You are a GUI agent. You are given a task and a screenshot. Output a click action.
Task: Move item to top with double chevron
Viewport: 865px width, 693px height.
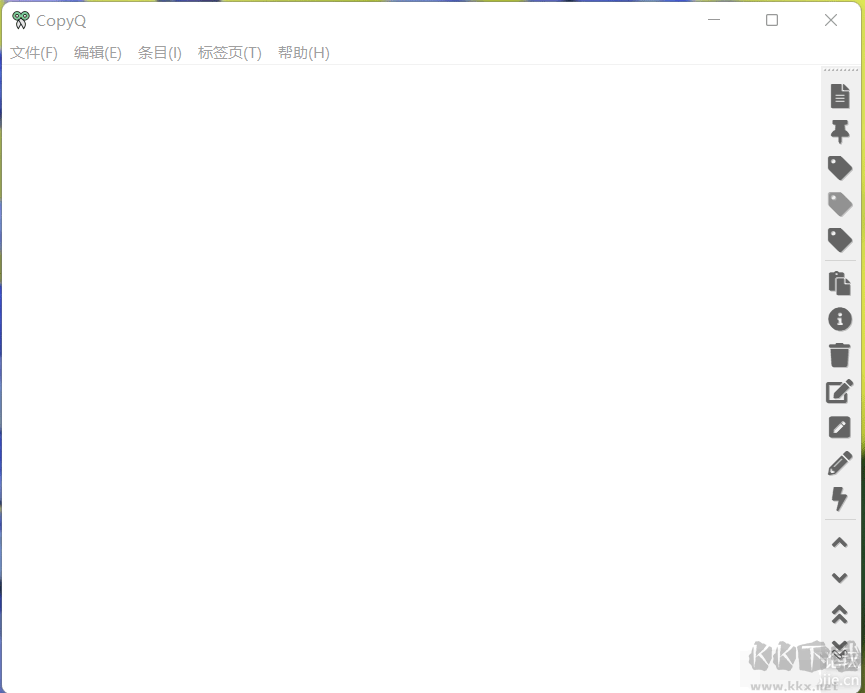click(839, 614)
